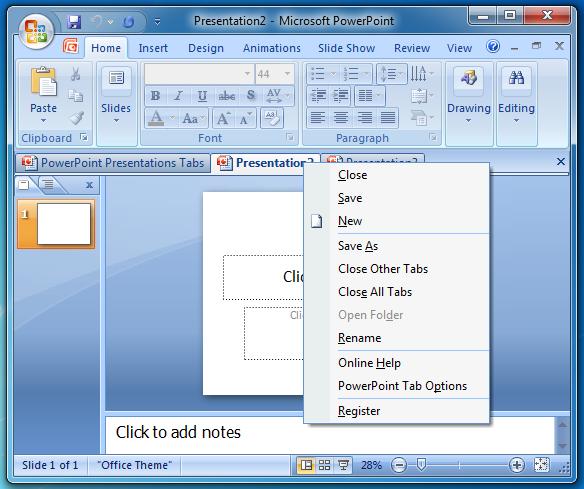Viewport: 584px width, 489px height.
Task: Select slide 1 thumbnail in panel
Action: coord(56,224)
